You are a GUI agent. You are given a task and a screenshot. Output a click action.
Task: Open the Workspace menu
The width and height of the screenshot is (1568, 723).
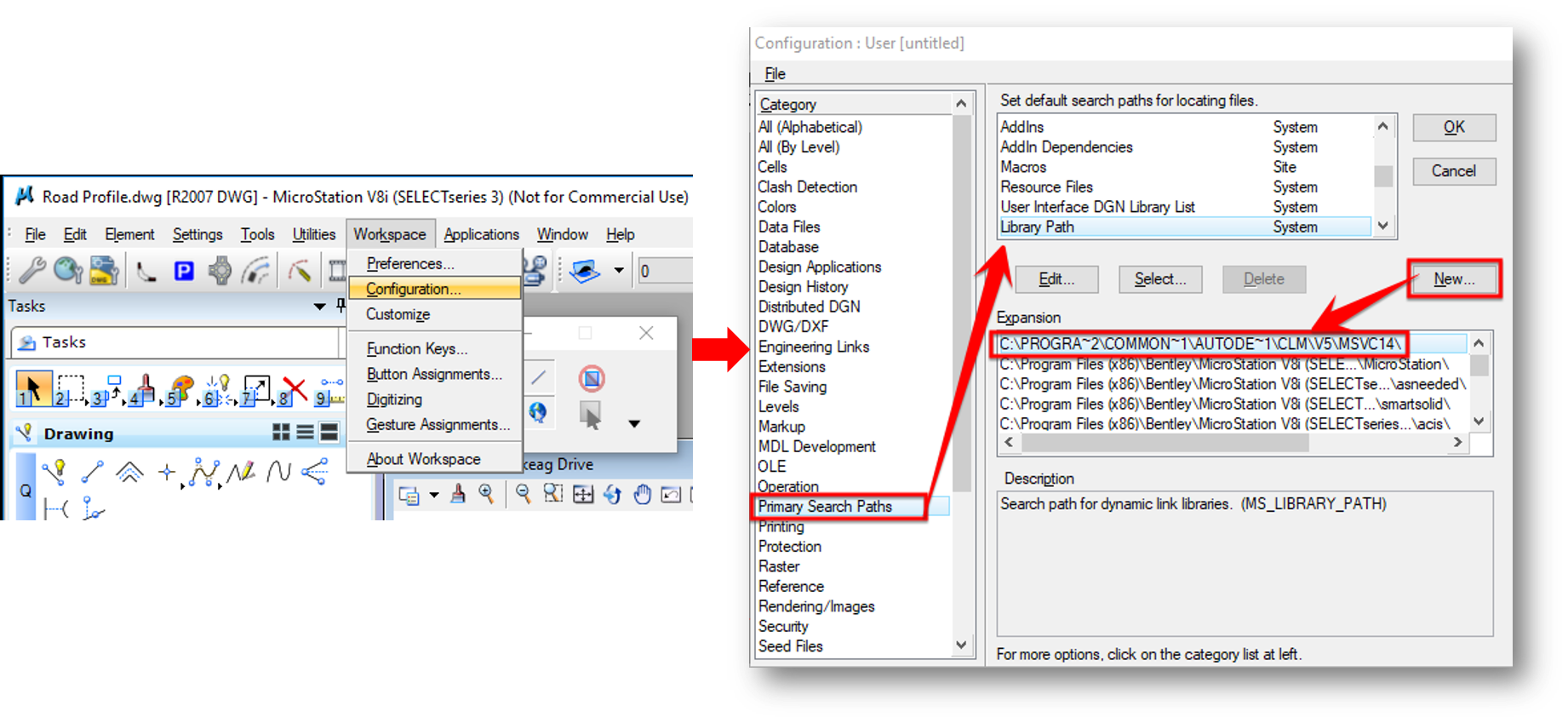(x=390, y=234)
